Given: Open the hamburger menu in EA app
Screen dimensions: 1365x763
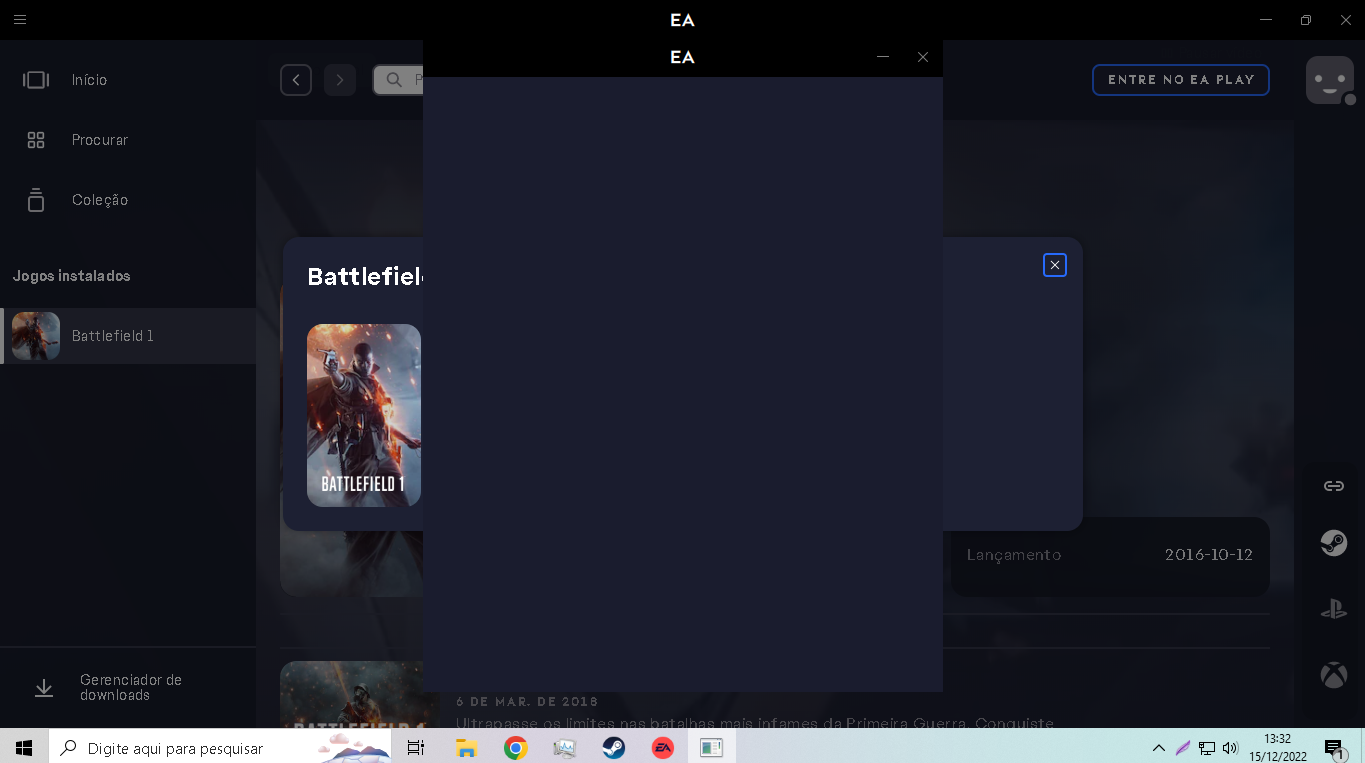Looking at the screenshot, I should pyautogui.click(x=20, y=19).
